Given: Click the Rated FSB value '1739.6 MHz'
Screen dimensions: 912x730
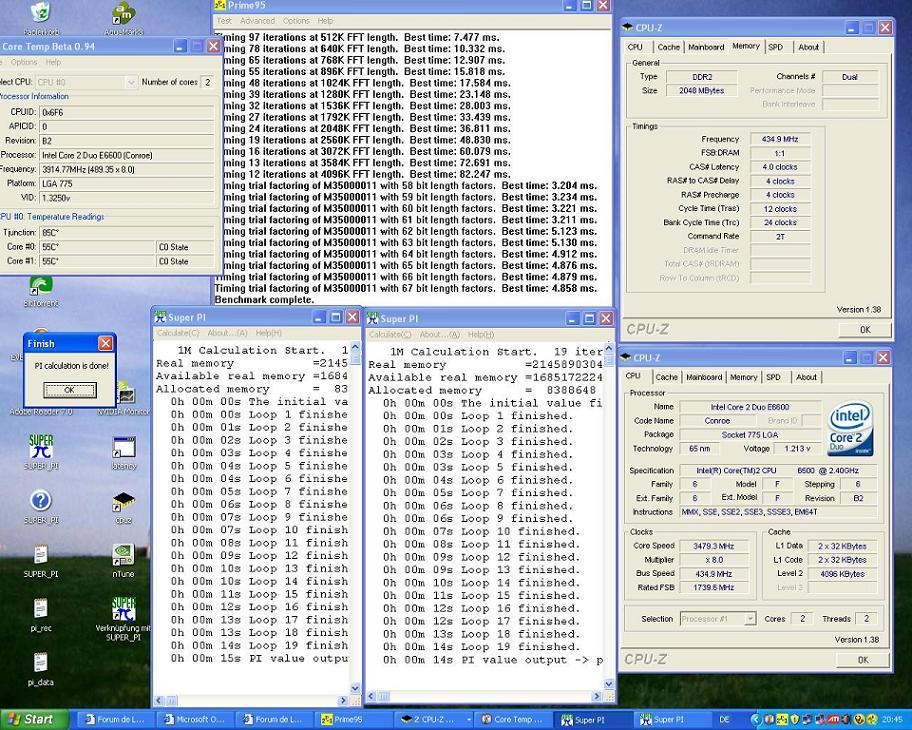Looking at the screenshot, I should 713,587.
